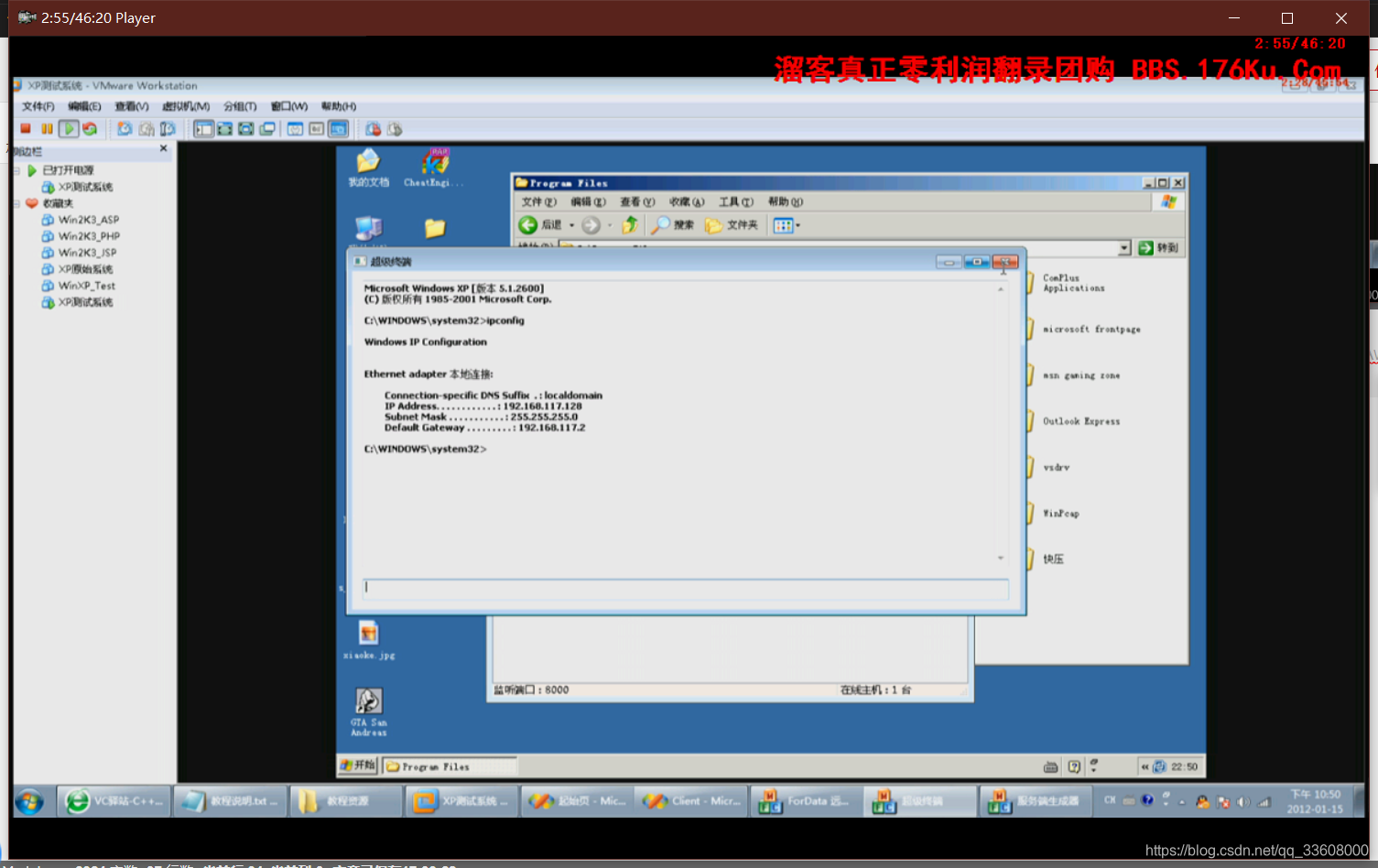Viewport: 1378px width, 868px height.
Task: Click the yellow folder icon on the VM desktop
Action: tap(435, 228)
